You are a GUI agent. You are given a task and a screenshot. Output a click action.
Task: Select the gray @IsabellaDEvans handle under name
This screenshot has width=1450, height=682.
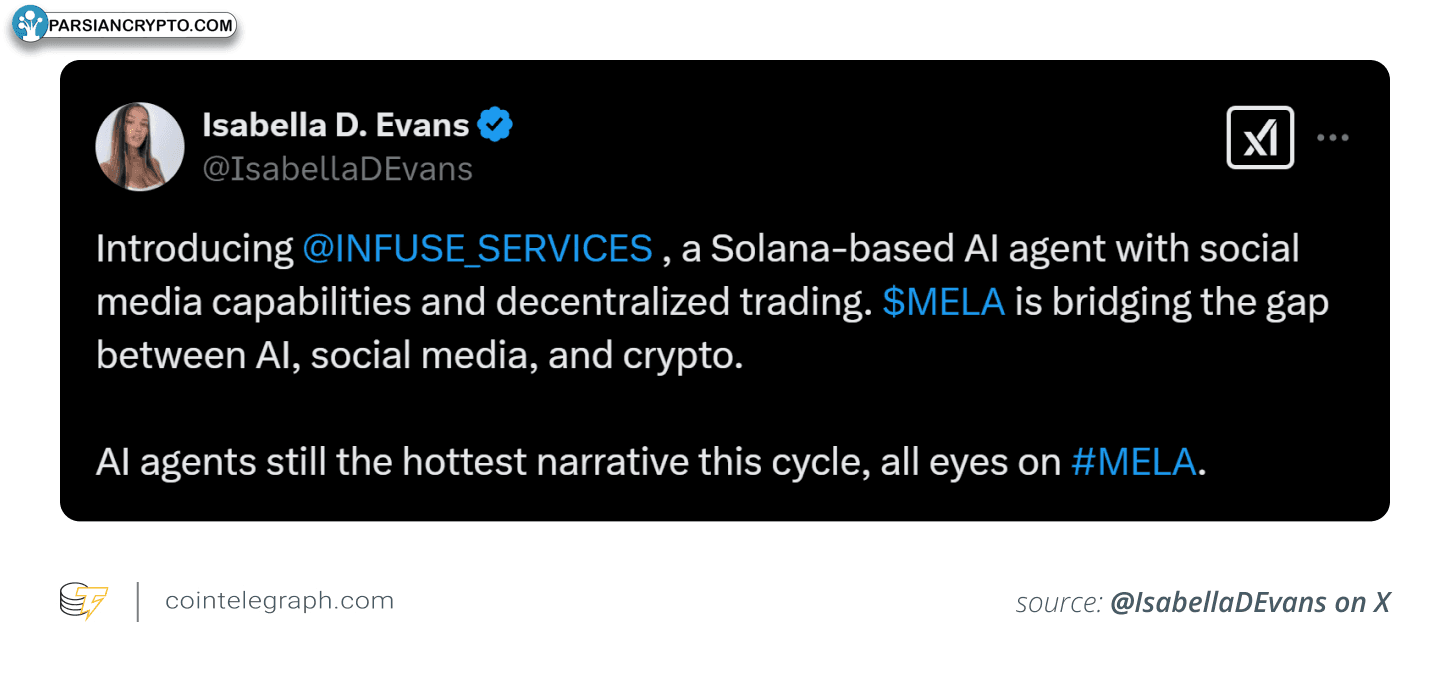pos(338,169)
